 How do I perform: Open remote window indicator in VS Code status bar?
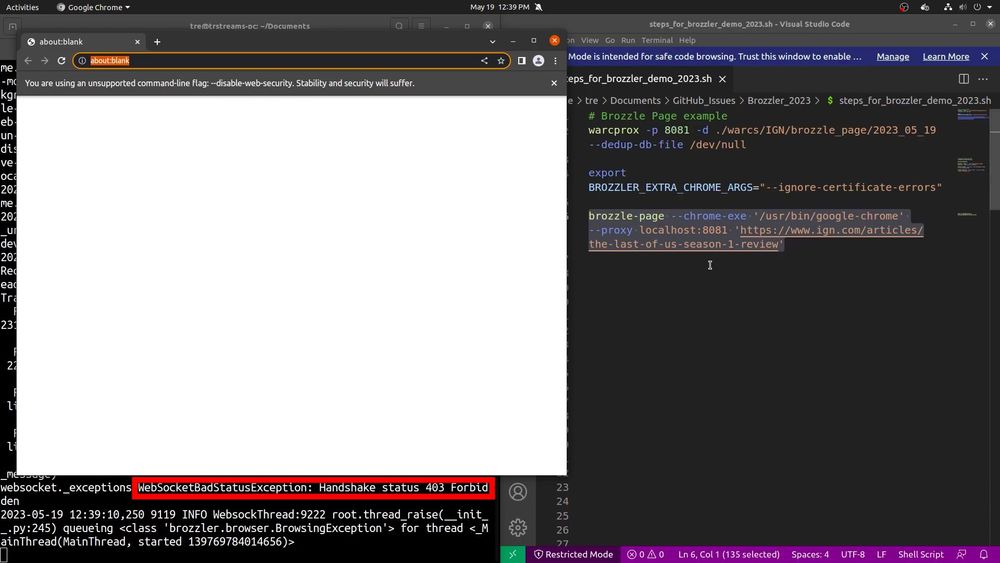tap(513, 555)
